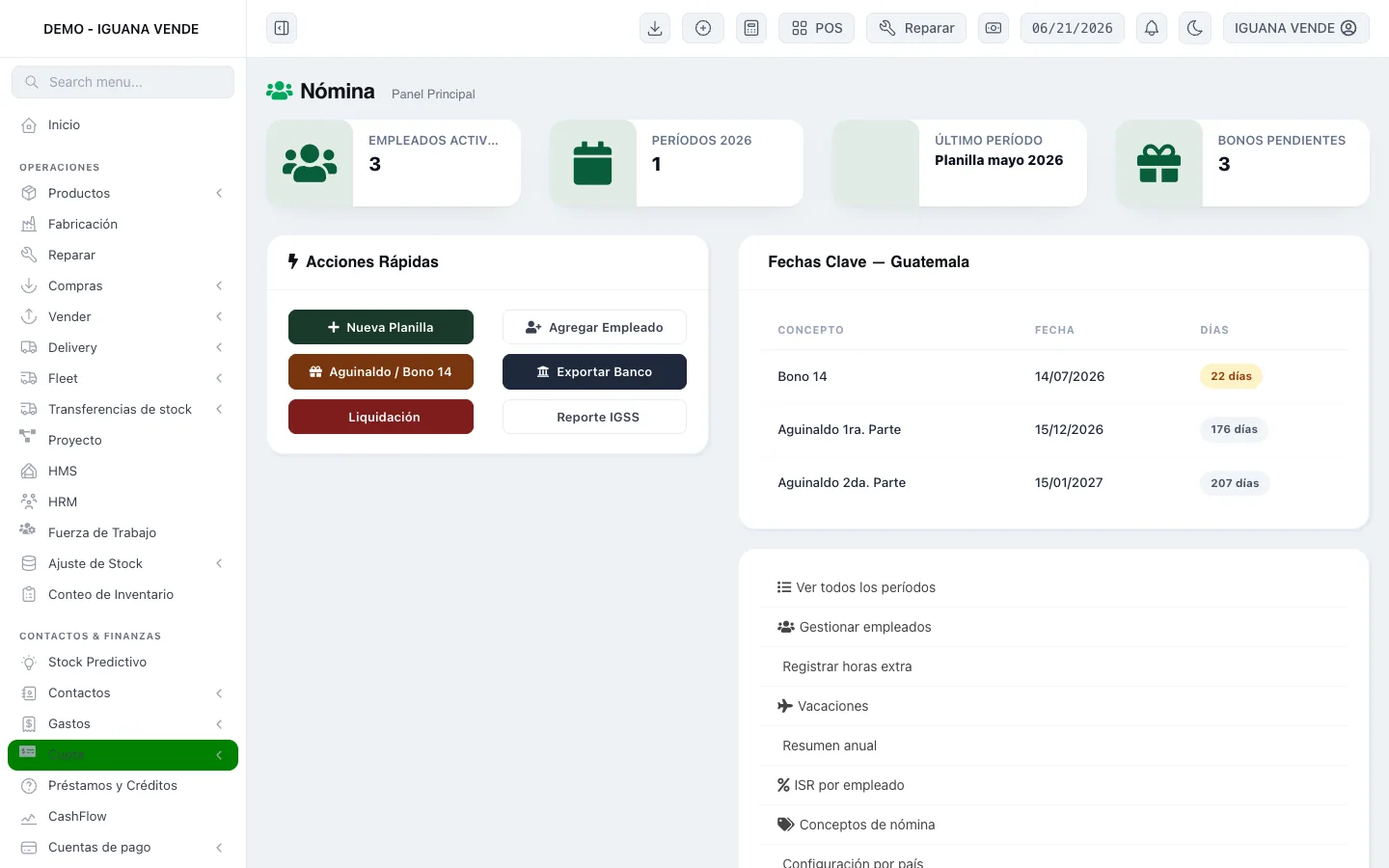Click the Stock Predictivo lightbulb icon

[29, 662]
